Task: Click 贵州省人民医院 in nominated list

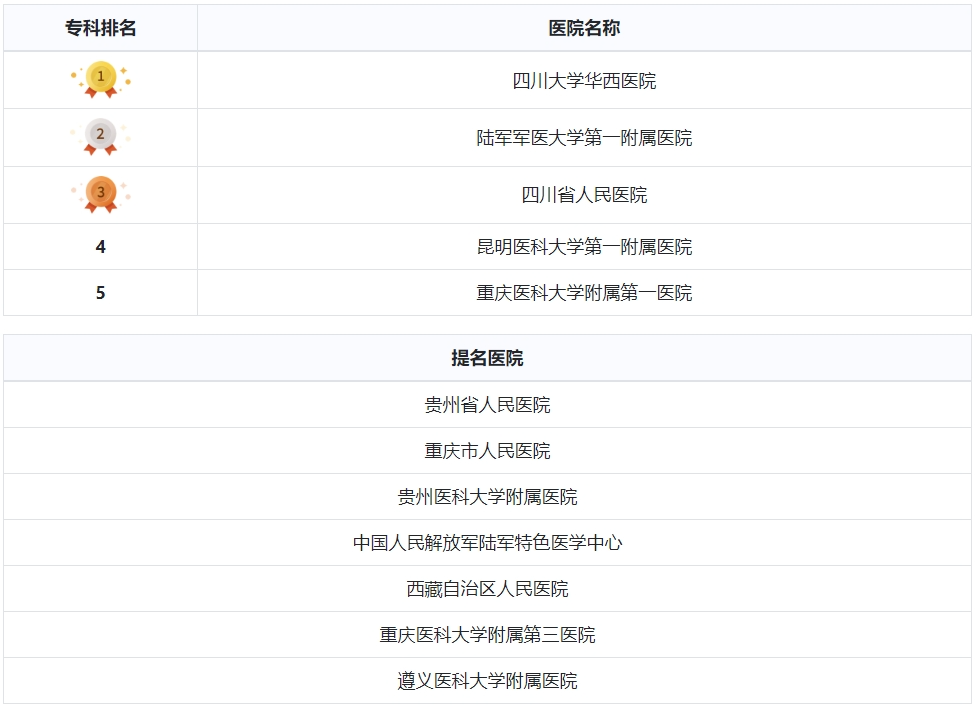Action: point(487,405)
